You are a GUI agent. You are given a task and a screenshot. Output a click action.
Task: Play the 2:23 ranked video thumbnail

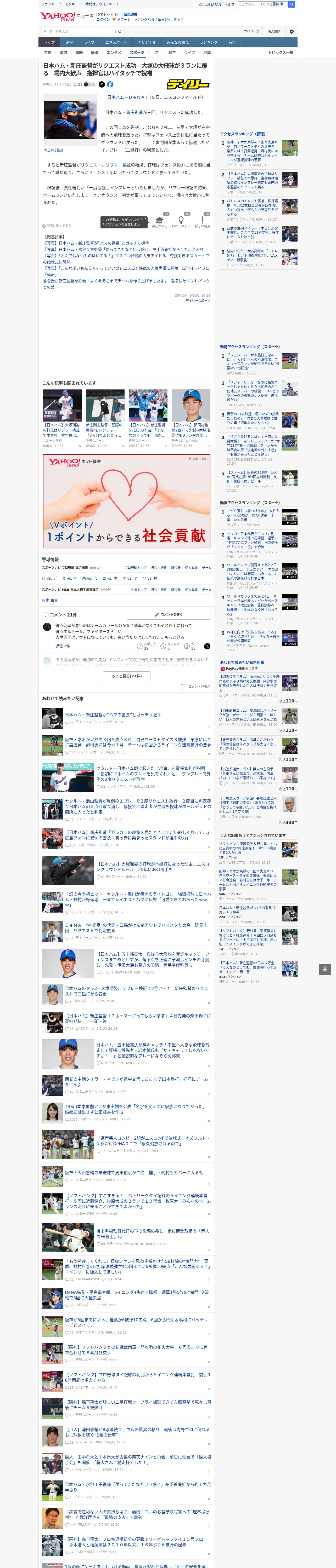point(290,539)
